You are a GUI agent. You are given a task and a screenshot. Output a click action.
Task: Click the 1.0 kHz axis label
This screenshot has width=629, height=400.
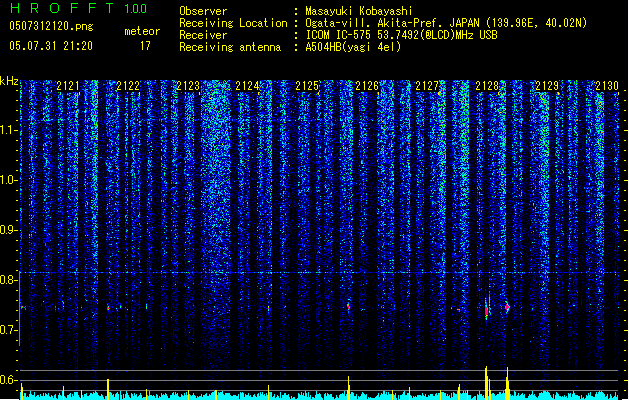click(8, 180)
